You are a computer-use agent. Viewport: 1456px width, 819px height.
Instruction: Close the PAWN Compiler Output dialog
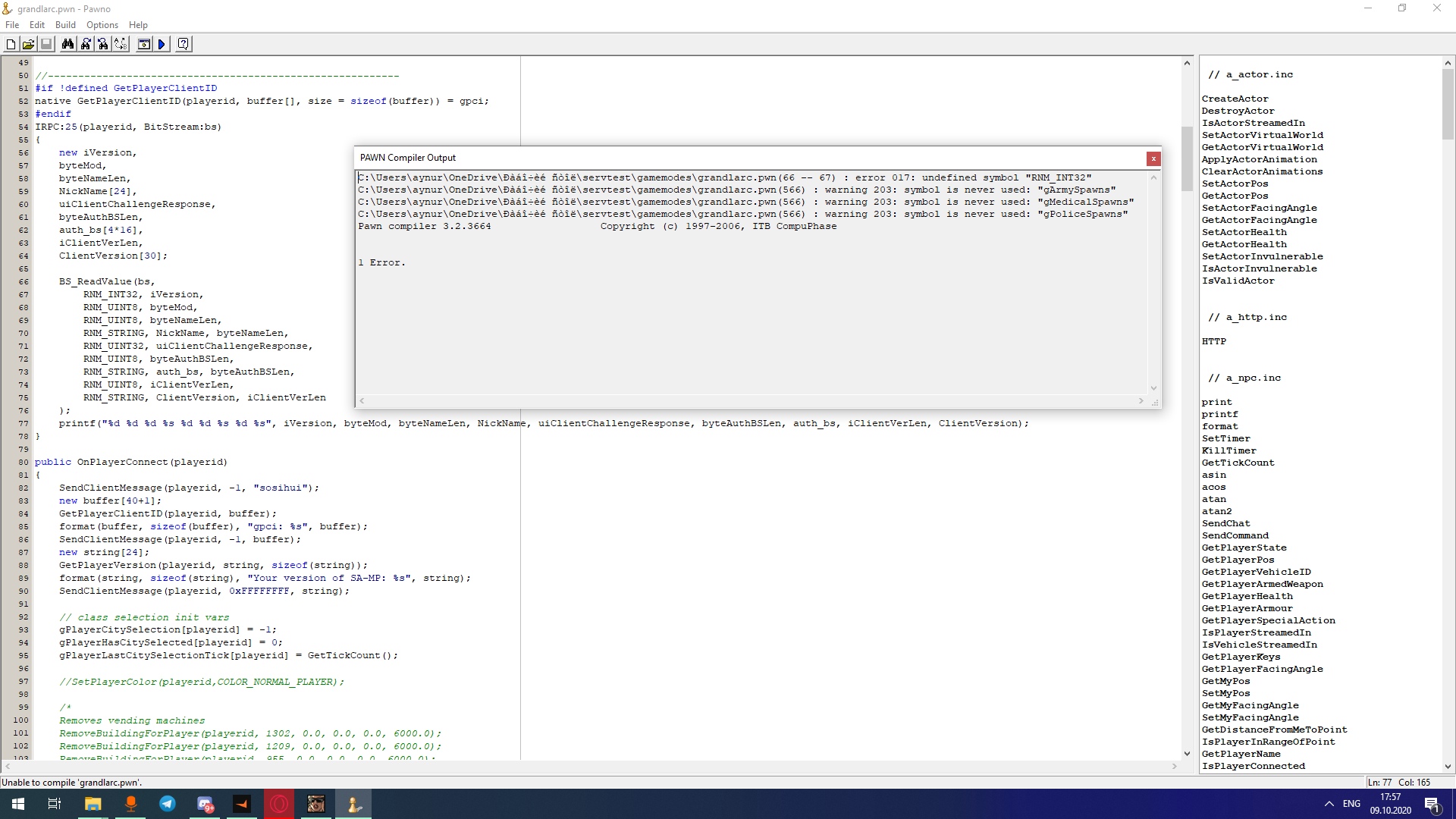[x=1153, y=158]
